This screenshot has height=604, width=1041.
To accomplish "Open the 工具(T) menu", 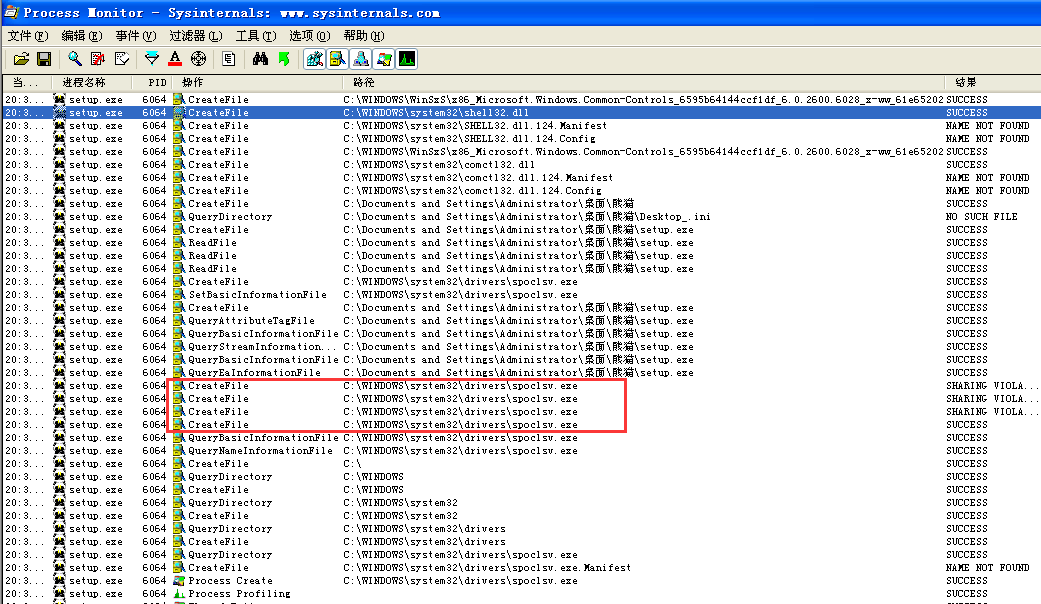I will pyautogui.click(x=255, y=35).
